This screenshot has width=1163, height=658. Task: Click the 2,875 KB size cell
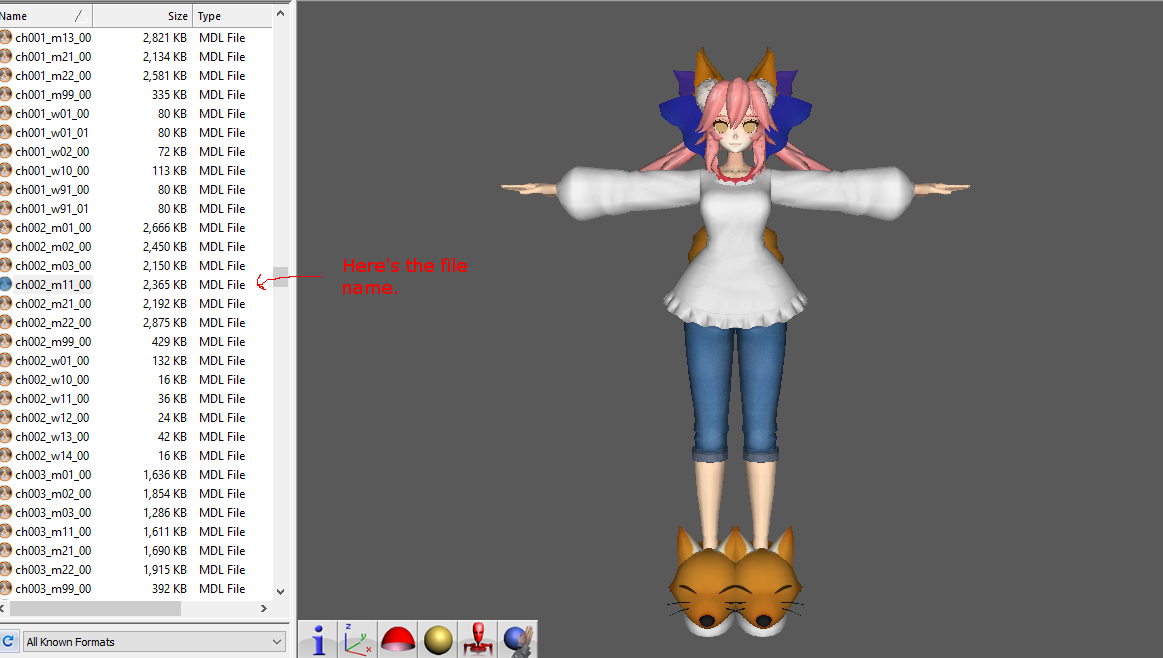pyautogui.click(x=165, y=323)
